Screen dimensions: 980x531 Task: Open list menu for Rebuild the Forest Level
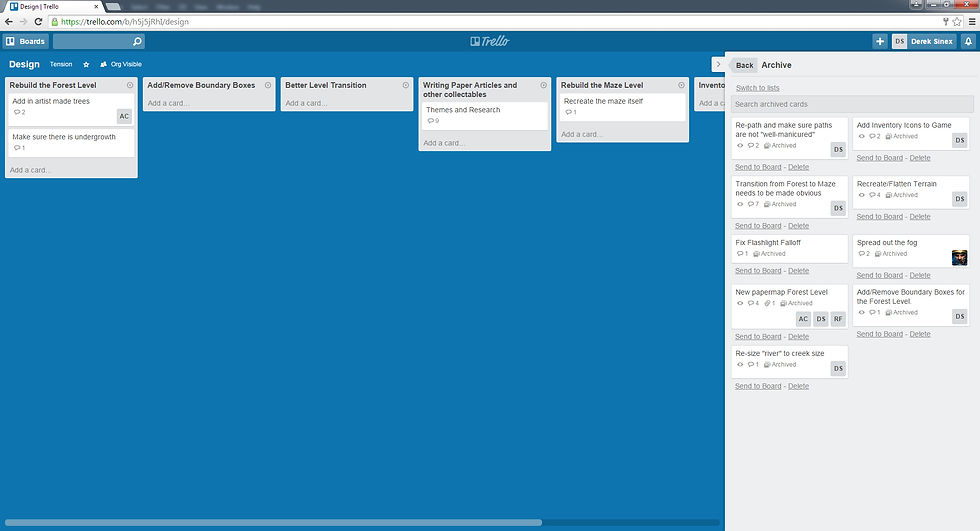(130, 85)
